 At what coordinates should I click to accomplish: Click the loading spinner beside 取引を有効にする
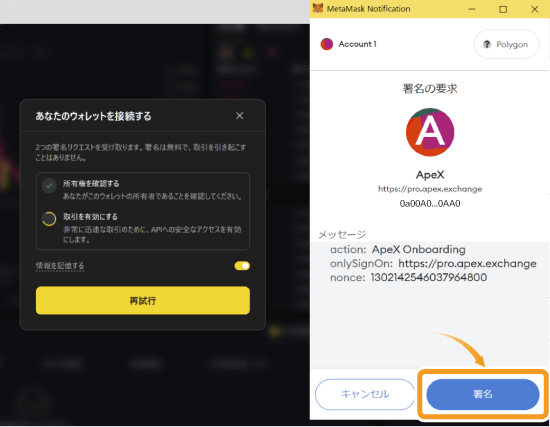coord(49,219)
